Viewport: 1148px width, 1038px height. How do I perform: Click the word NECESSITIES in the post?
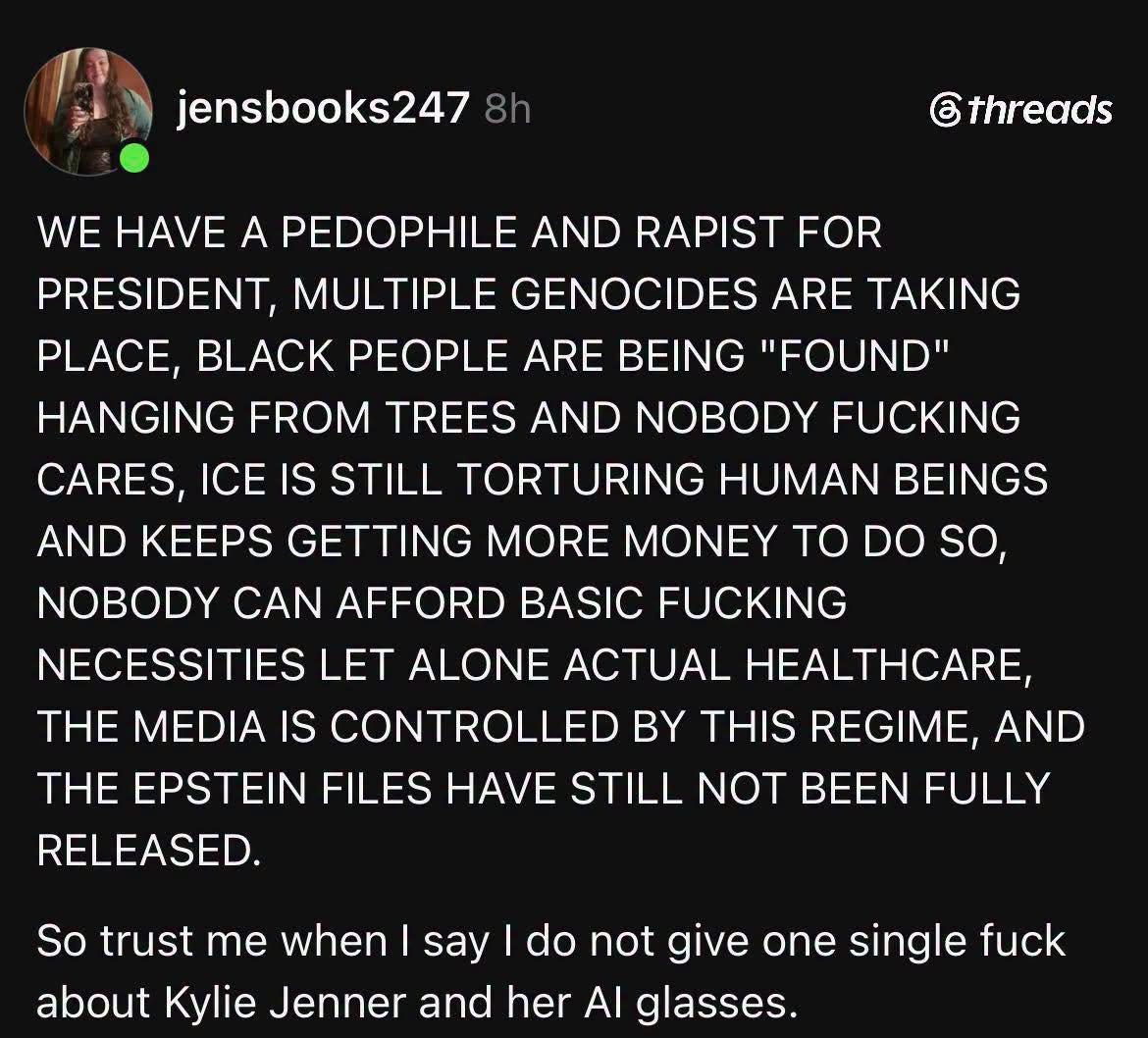[171, 664]
